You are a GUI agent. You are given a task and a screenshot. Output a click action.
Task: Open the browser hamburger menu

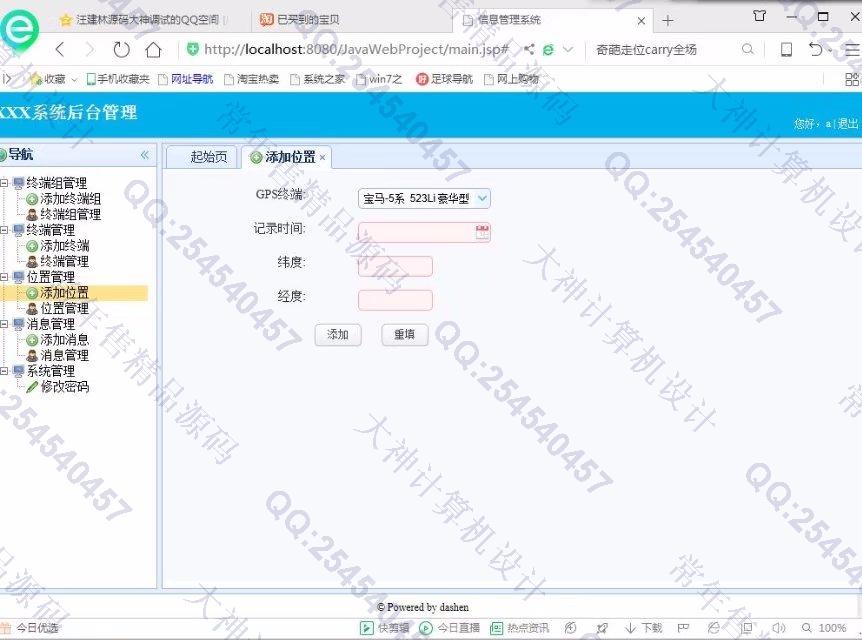coord(853,49)
